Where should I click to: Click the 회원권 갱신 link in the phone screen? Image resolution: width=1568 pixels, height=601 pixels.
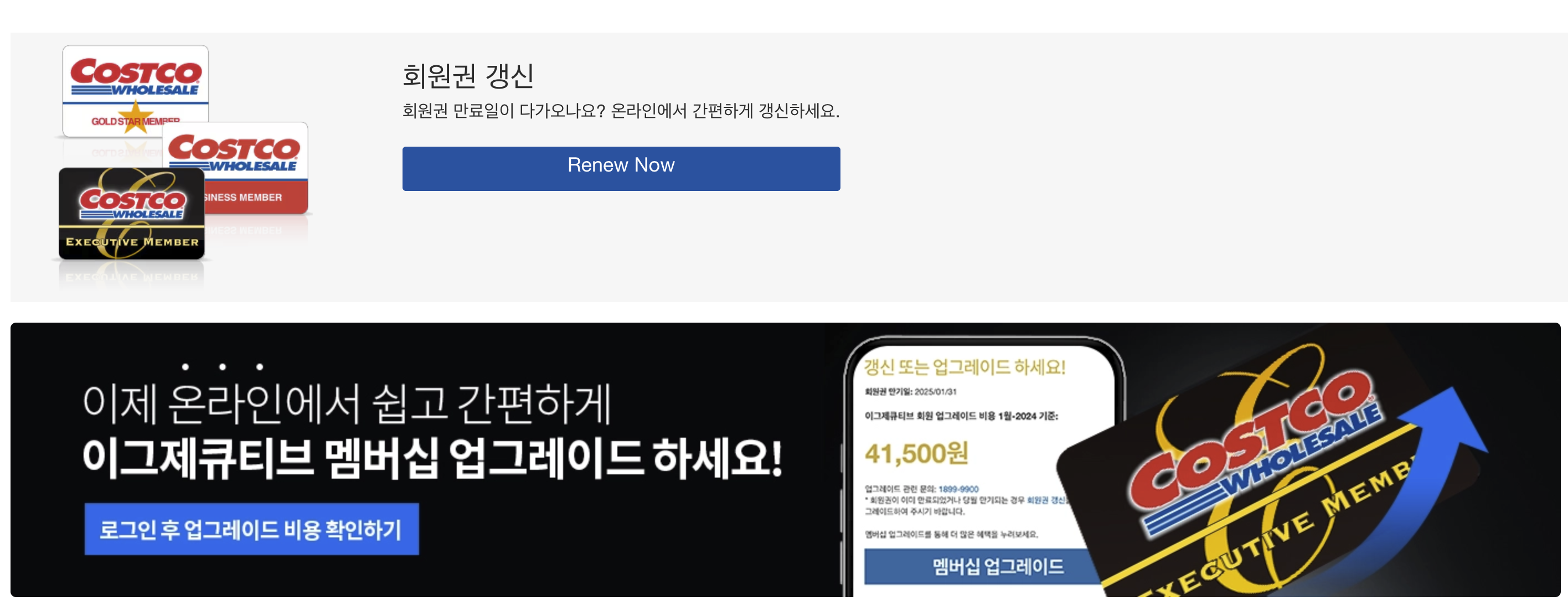tap(1047, 500)
